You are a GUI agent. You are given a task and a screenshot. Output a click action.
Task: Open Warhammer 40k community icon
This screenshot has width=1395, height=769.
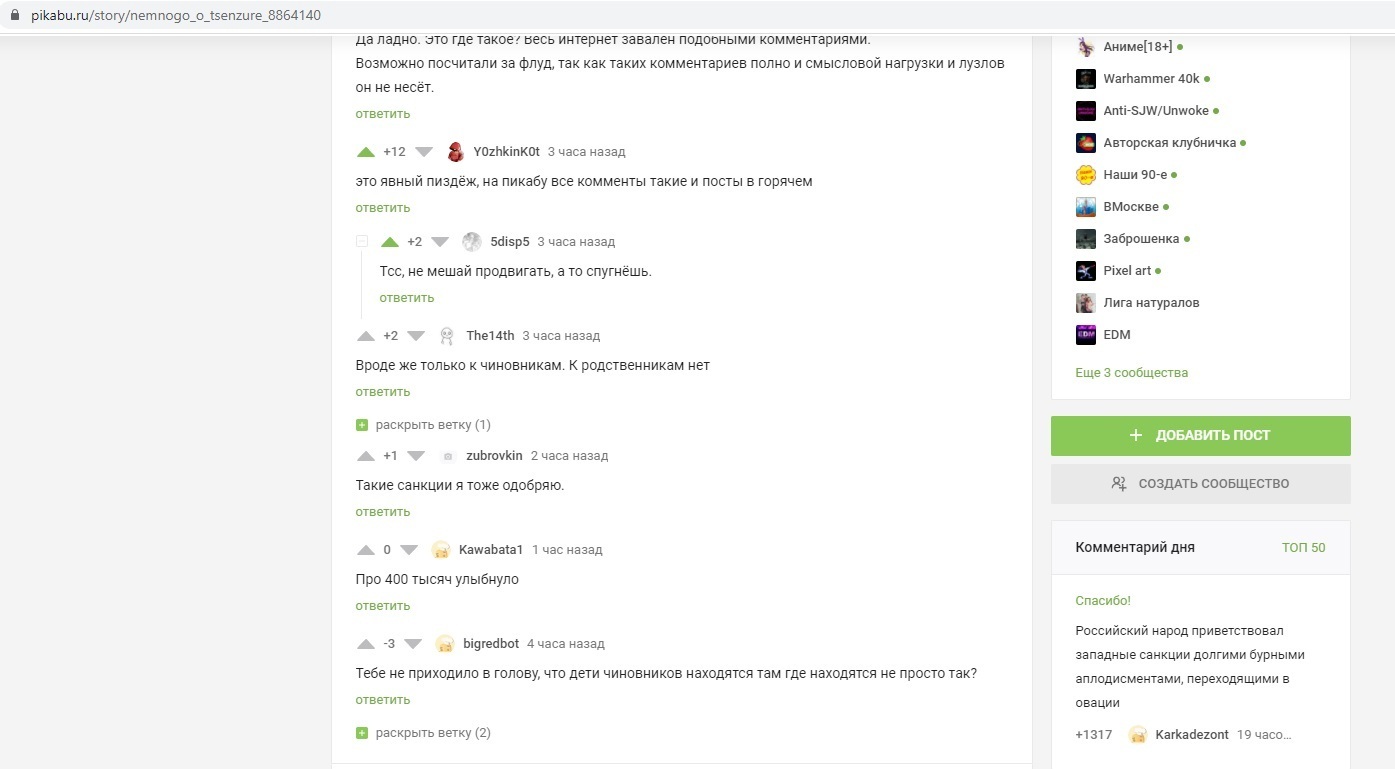[x=1086, y=79]
